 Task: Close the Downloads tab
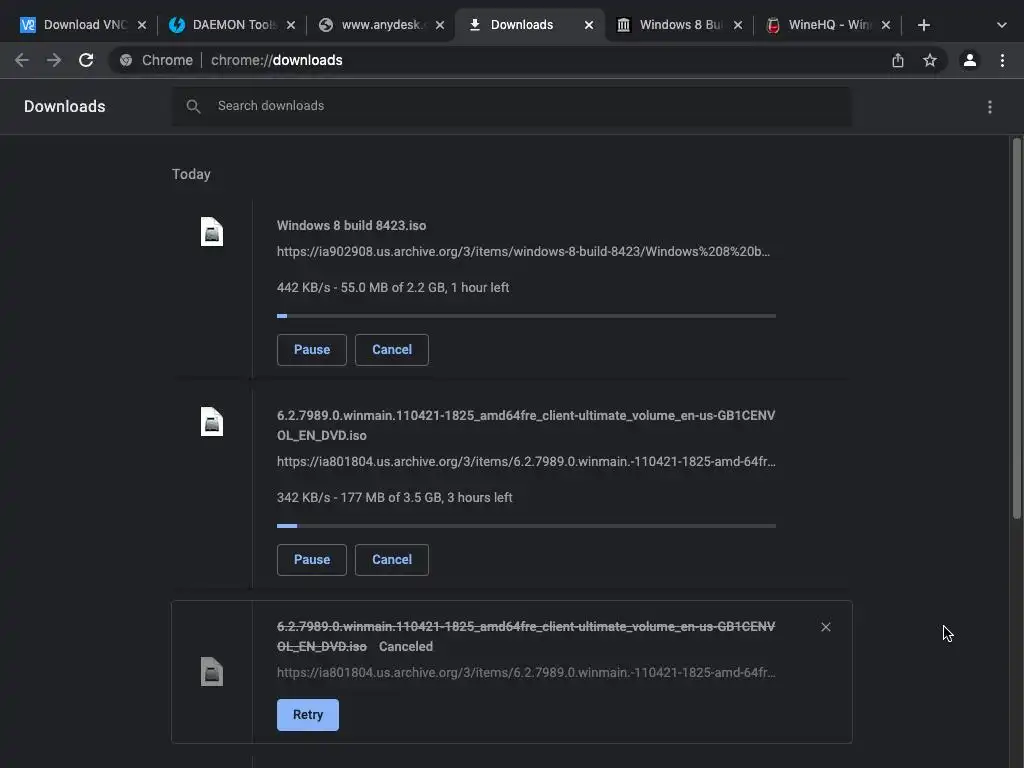(588, 25)
